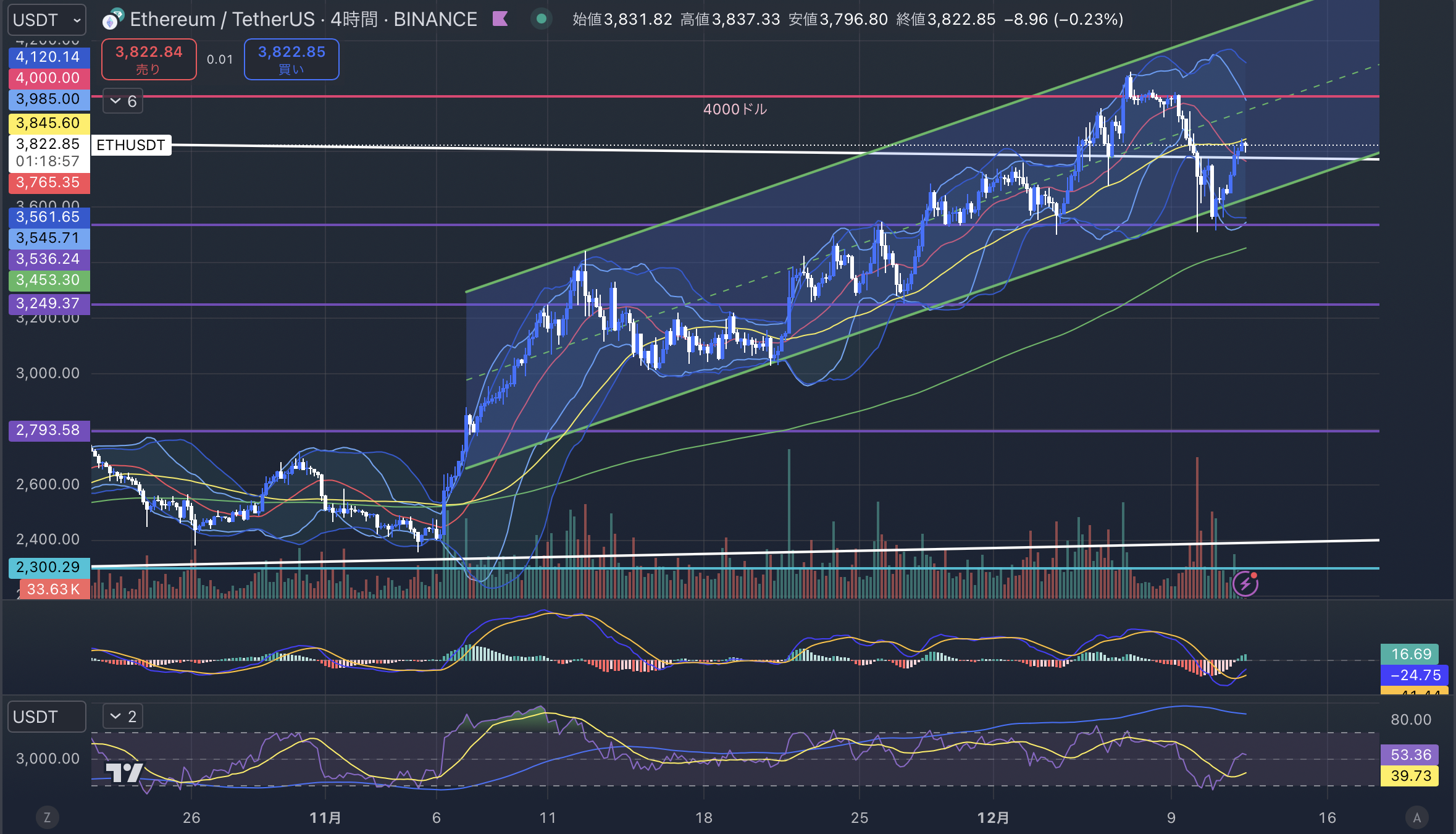1456x834 pixels.
Task: Select the 3,536.24 purple price label
Action: [x=49, y=259]
